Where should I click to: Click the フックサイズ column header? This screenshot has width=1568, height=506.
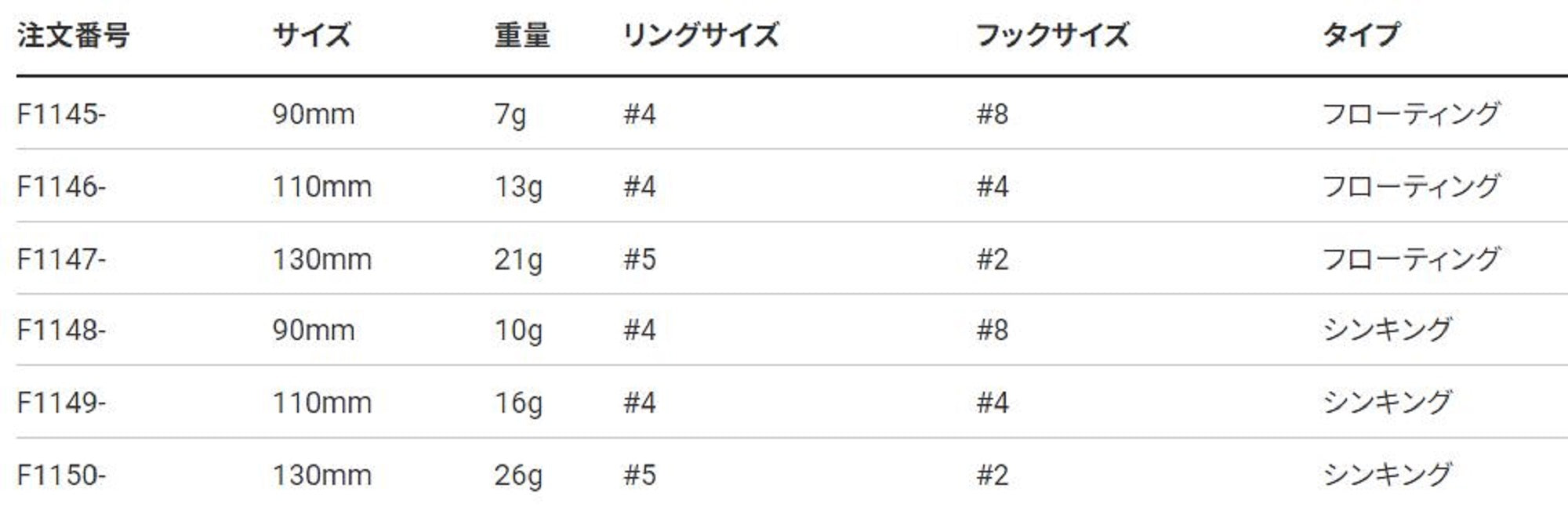[1052, 35]
